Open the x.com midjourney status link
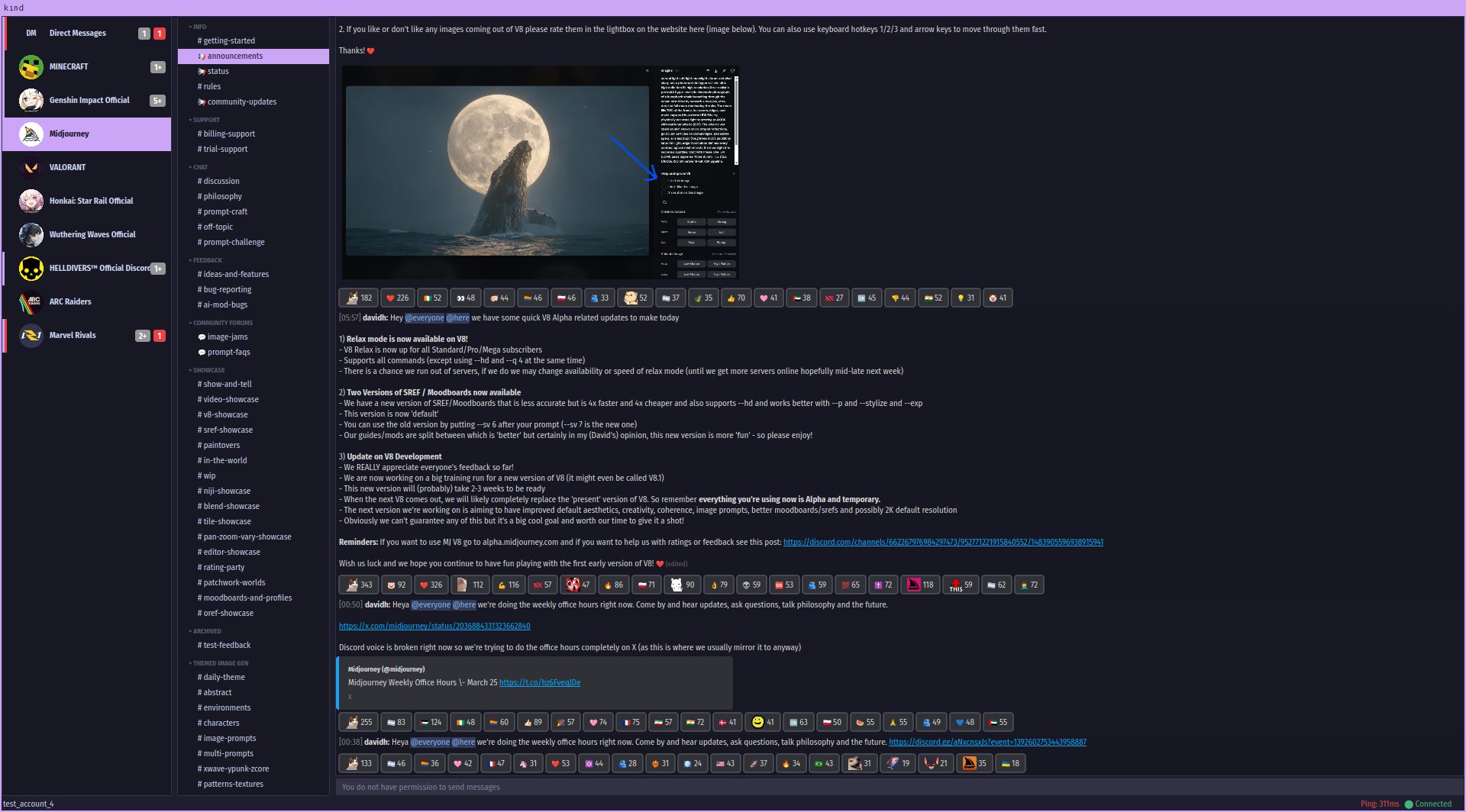 click(x=434, y=626)
